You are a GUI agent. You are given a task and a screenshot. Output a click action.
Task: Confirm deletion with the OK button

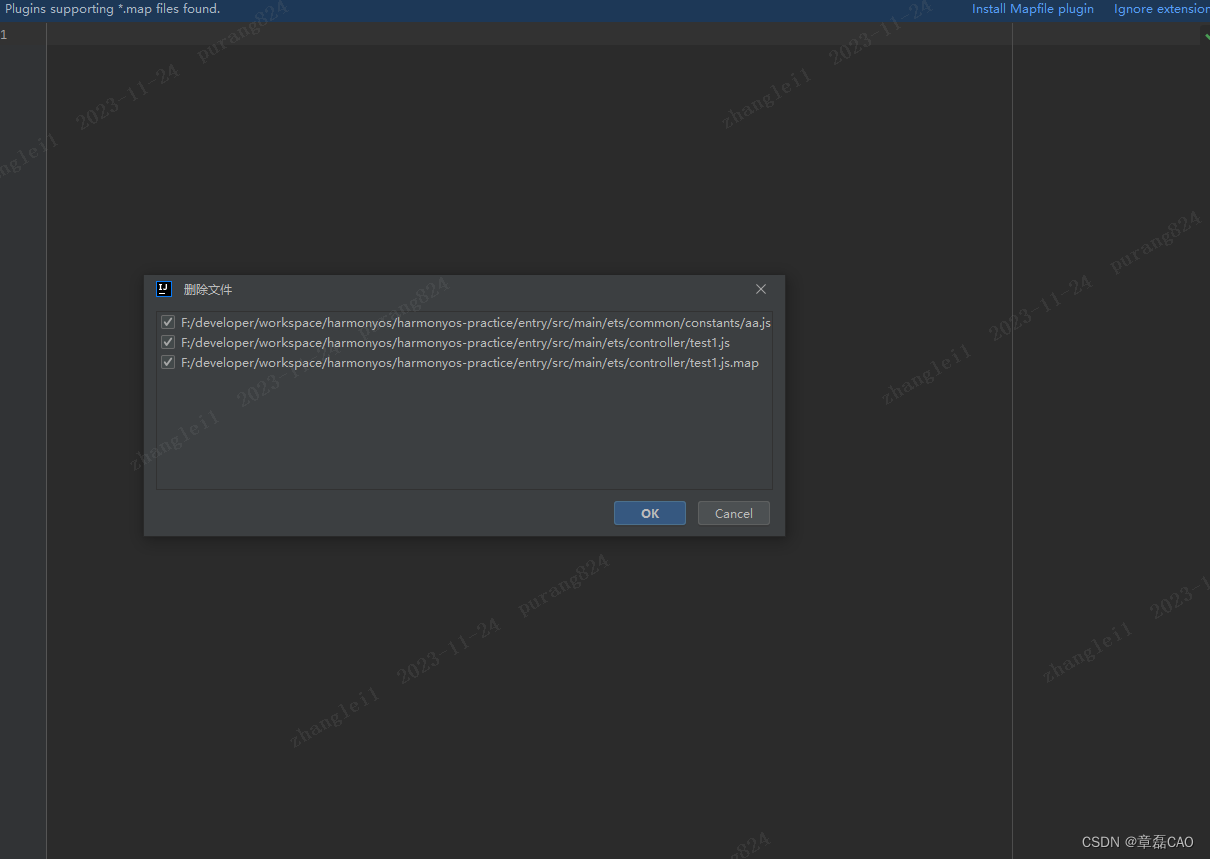tap(650, 513)
